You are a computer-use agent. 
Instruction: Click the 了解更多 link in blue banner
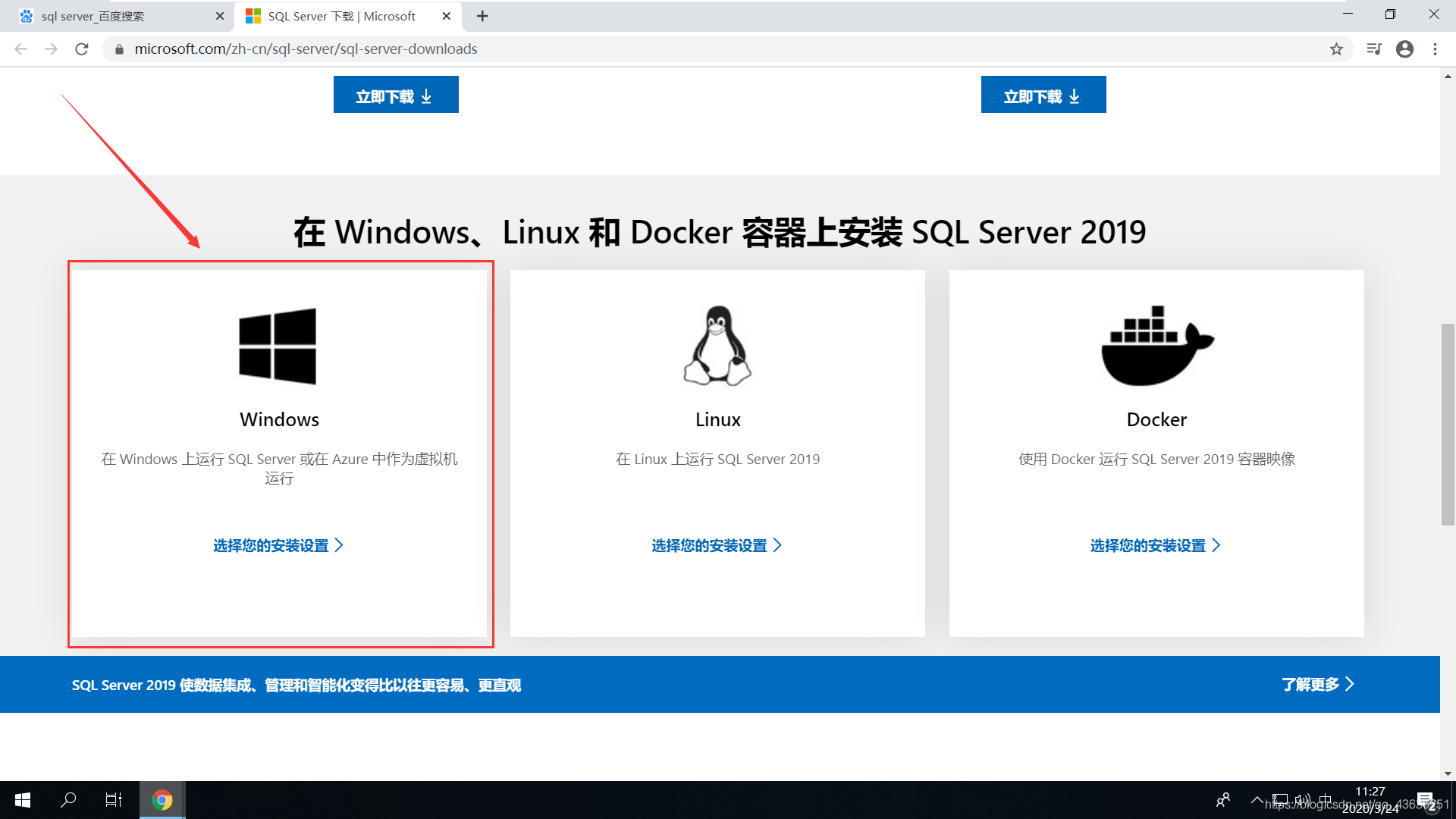point(1318,684)
